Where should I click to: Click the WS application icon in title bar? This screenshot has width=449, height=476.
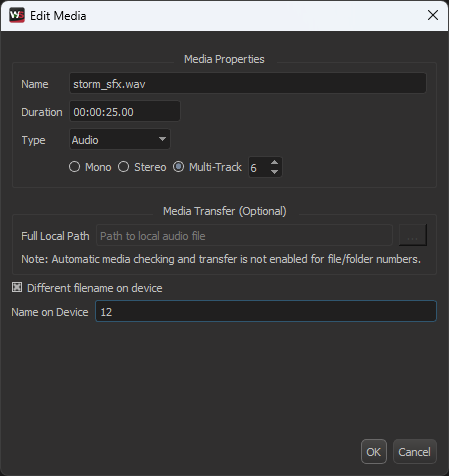[x=17, y=15]
